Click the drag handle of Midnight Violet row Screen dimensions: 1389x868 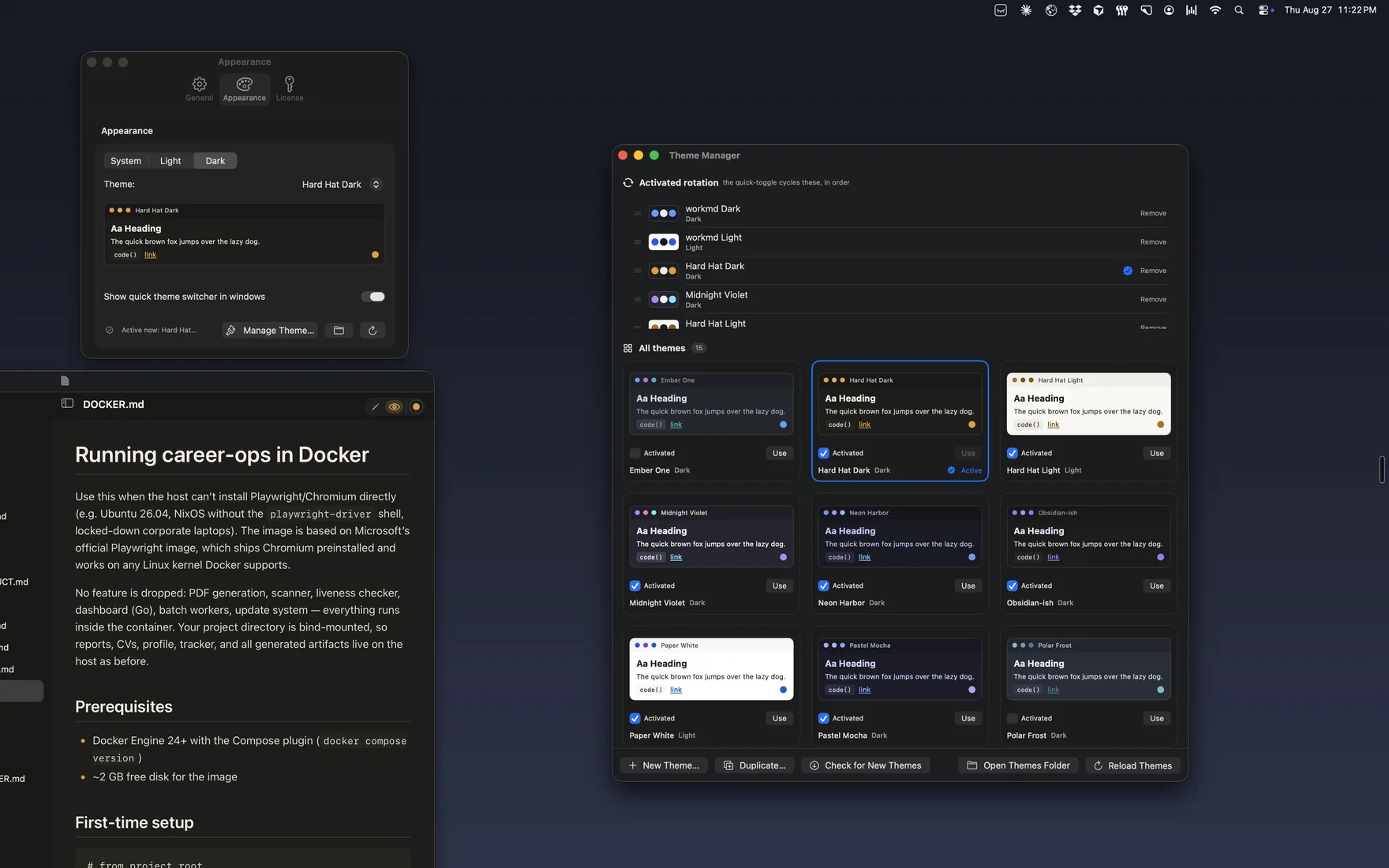click(x=638, y=299)
